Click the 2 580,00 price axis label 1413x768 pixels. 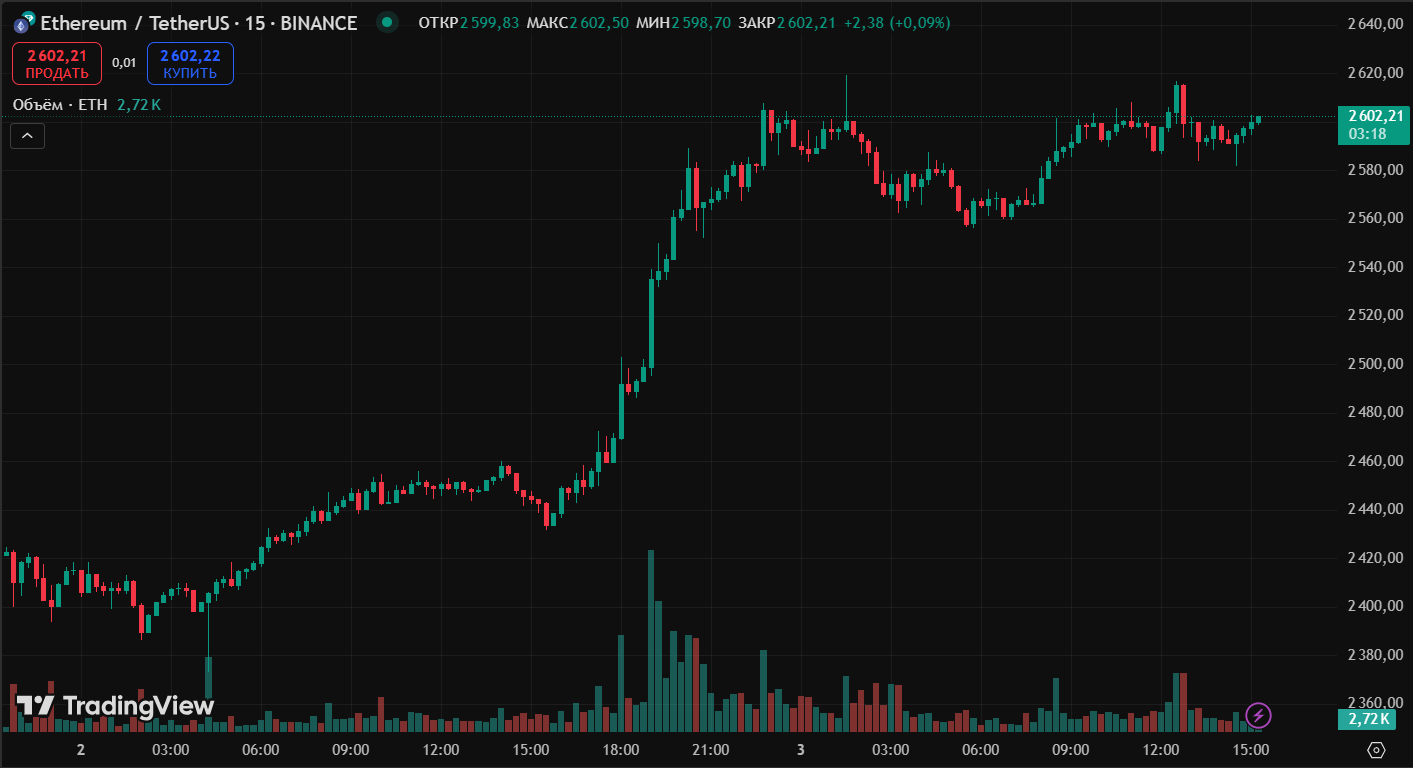1375,170
